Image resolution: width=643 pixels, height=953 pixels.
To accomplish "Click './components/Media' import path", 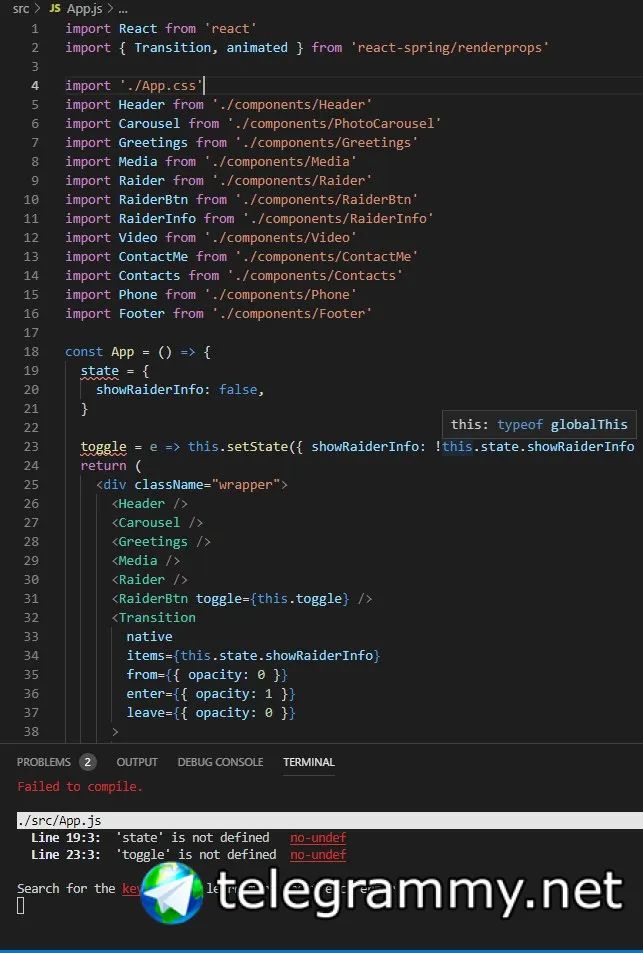I will 280,162.
